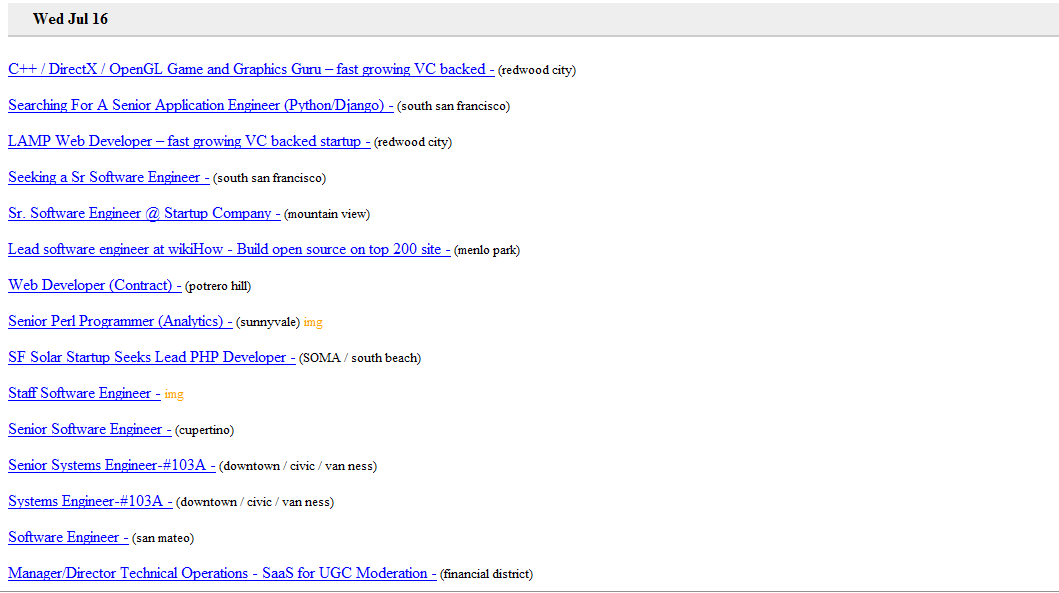Open the cupertino Senior Software Engineer link
Image resolution: width=1059 pixels, height=593 pixels.
pos(90,430)
